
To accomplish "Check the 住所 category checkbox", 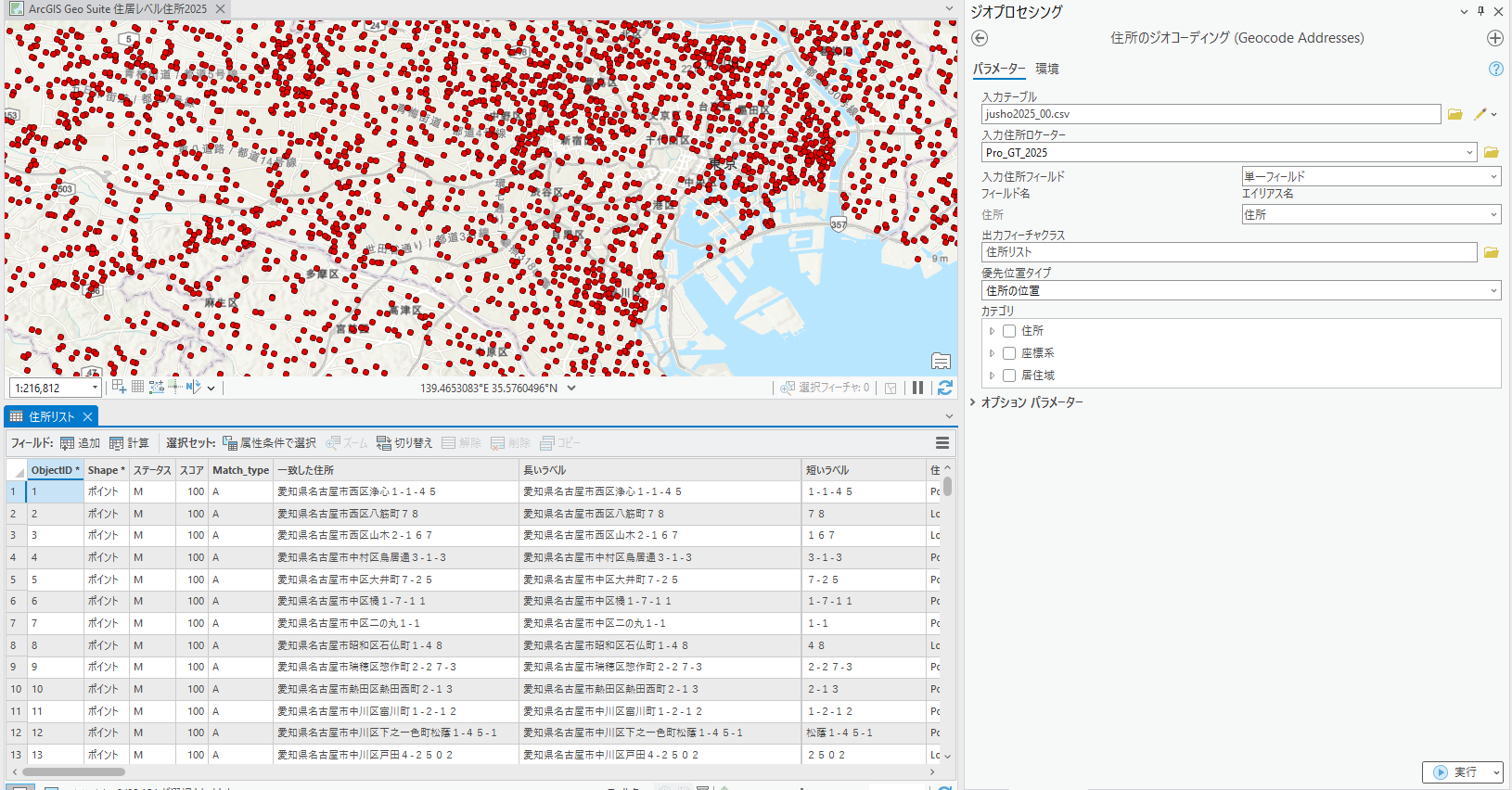I will click(x=1009, y=331).
